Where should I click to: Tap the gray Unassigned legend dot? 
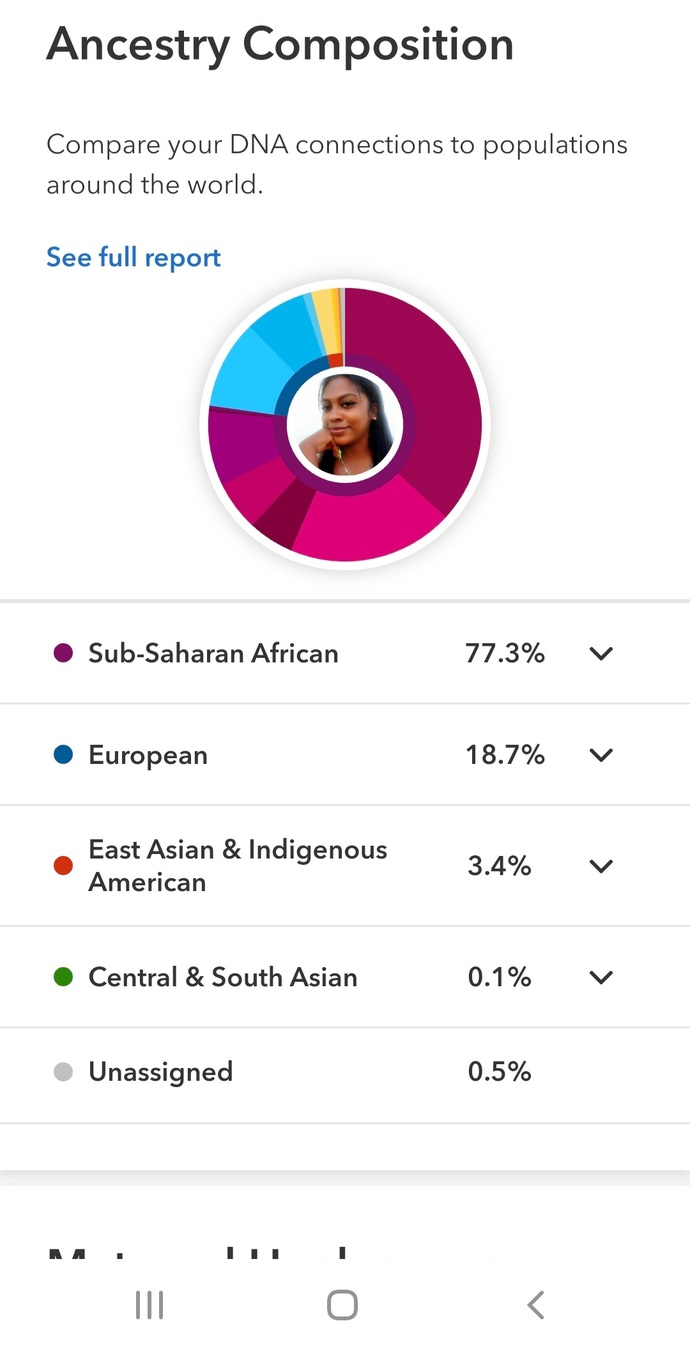[63, 1072]
